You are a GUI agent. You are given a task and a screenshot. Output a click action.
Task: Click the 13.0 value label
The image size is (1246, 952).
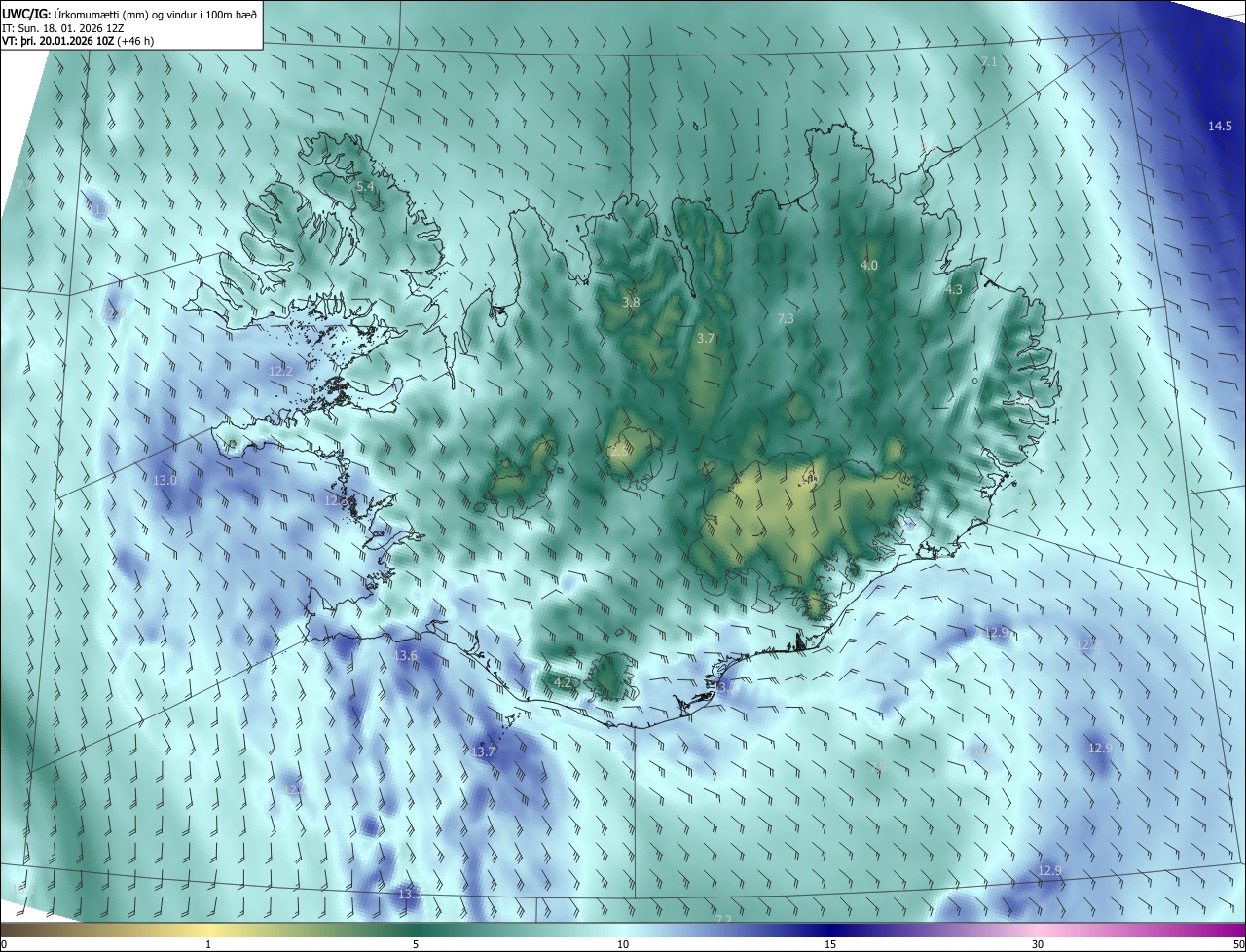click(x=165, y=480)
